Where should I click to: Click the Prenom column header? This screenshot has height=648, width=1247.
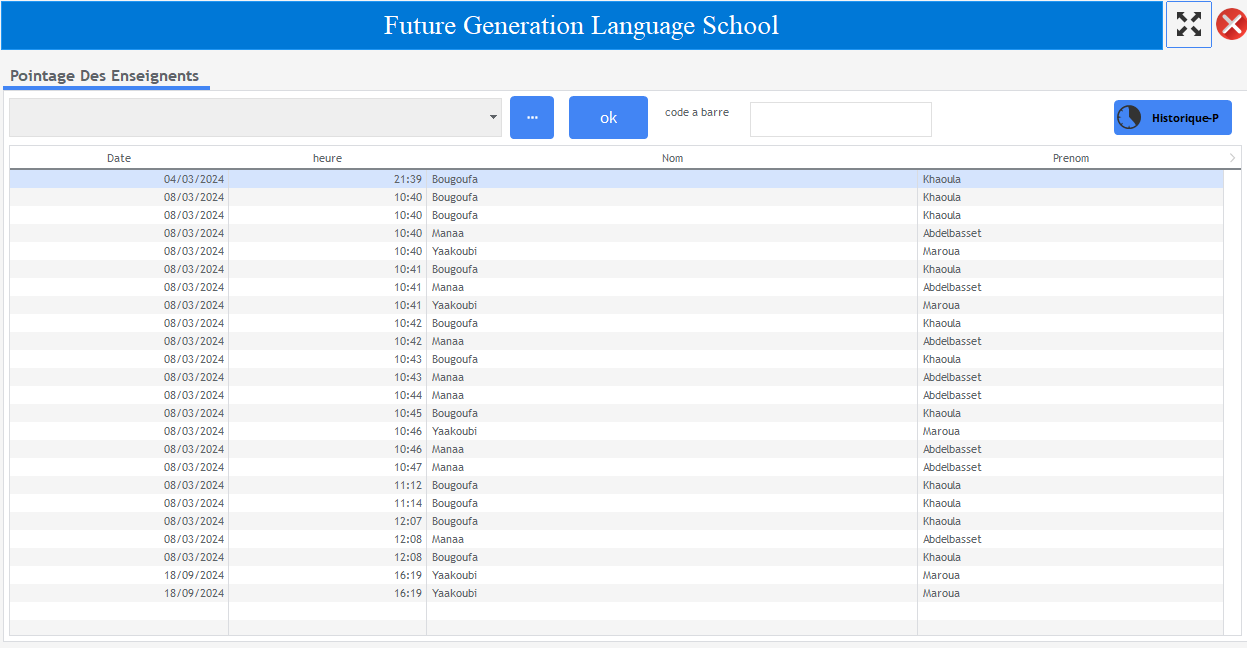(1070, 158)
